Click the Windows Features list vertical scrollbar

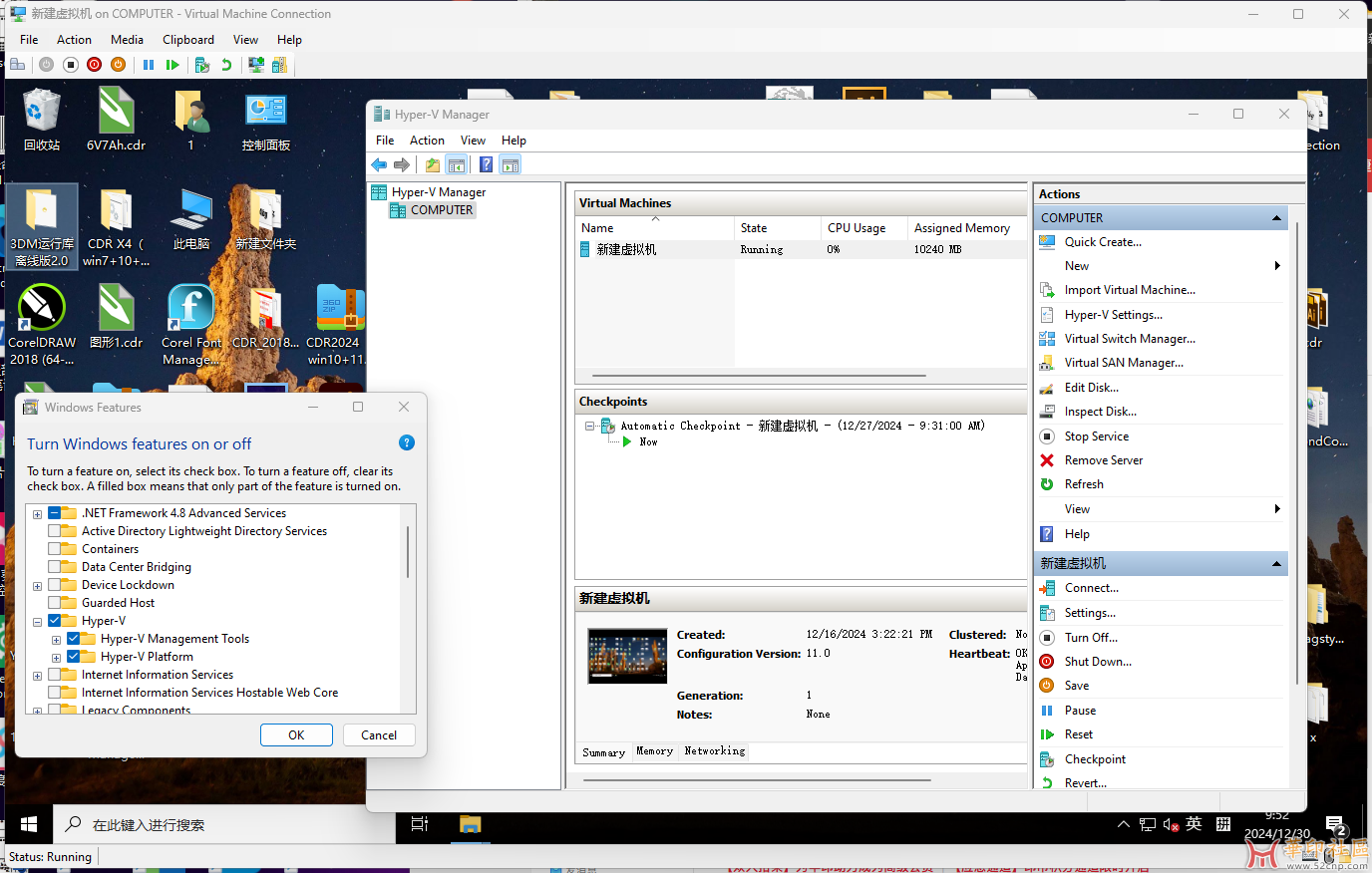408,552
